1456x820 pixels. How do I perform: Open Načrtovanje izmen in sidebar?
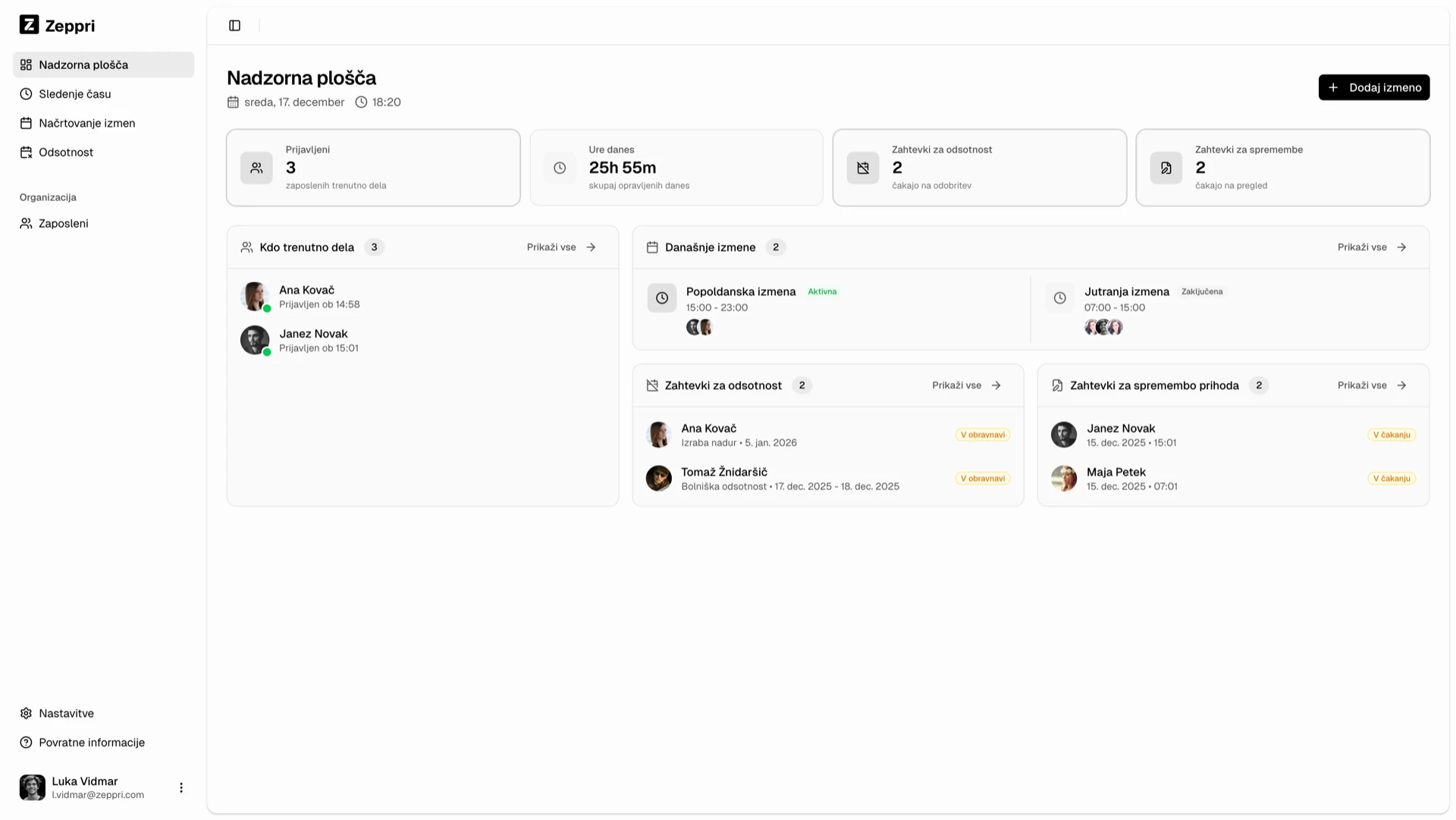click(86, 123)
